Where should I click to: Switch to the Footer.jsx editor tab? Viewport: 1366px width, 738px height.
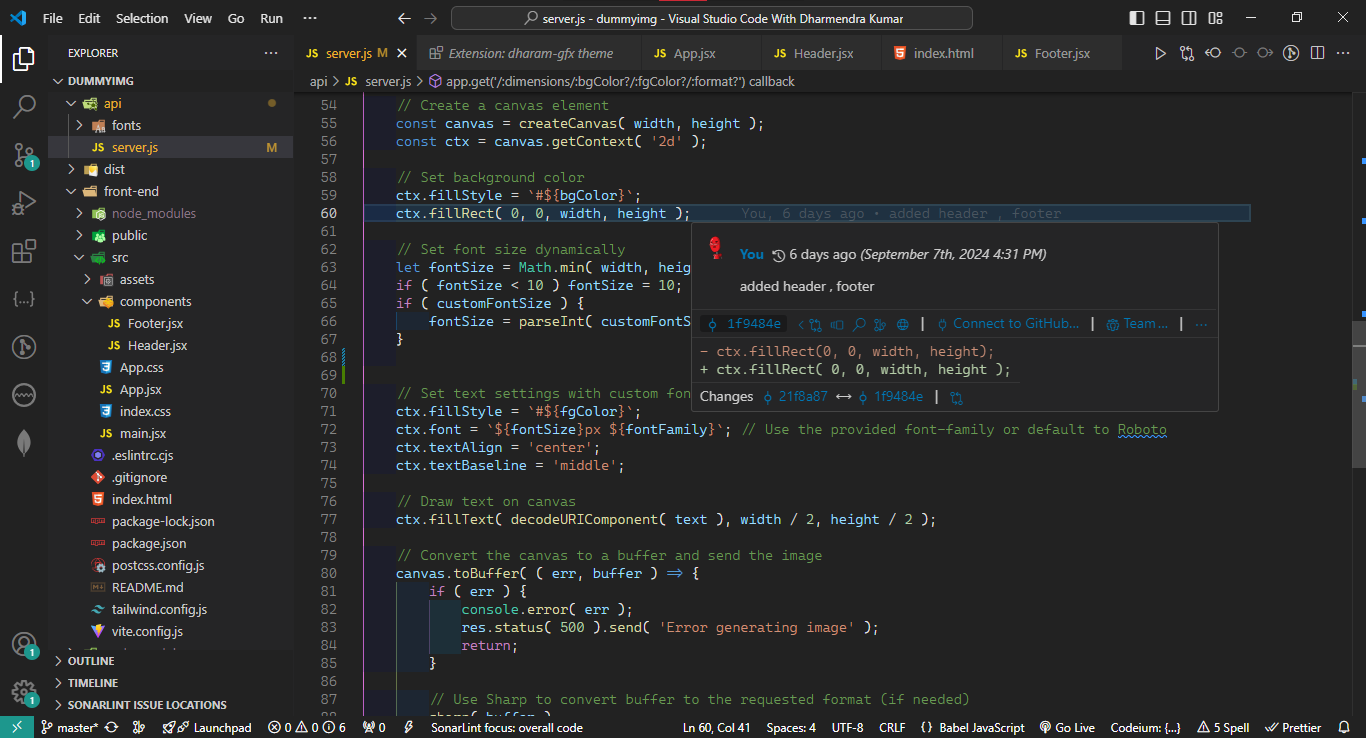click(1062, 53)
